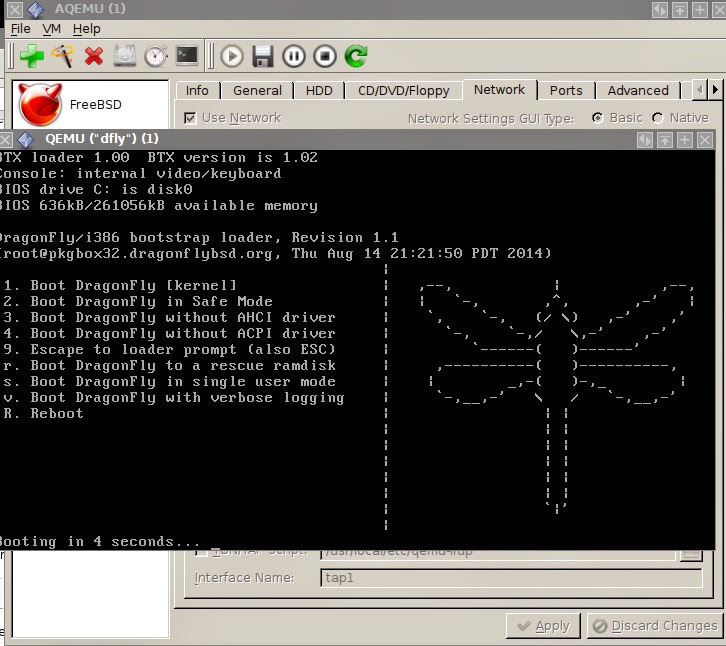The image size is (726, 646).
Task: Stop the virtual machine
Action: coord(325,56)
